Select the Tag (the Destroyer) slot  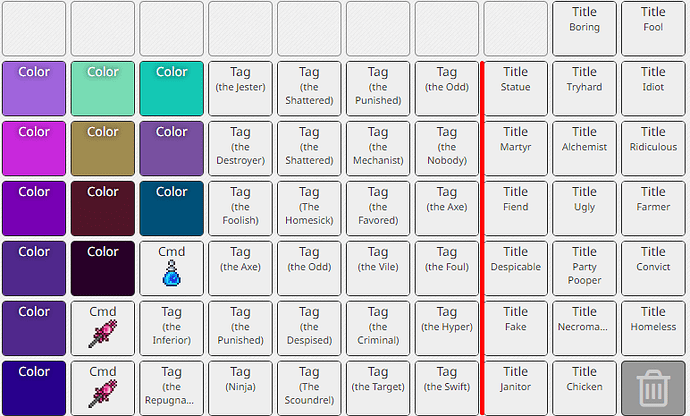pos(240,148)
